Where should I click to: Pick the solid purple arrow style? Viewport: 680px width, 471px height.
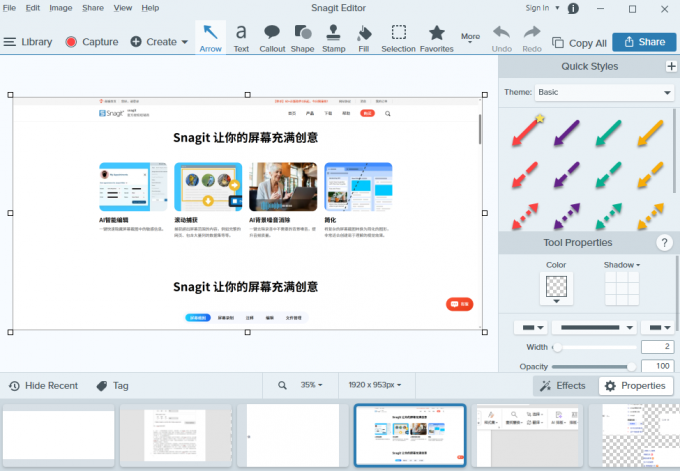(x=567, y=132)
